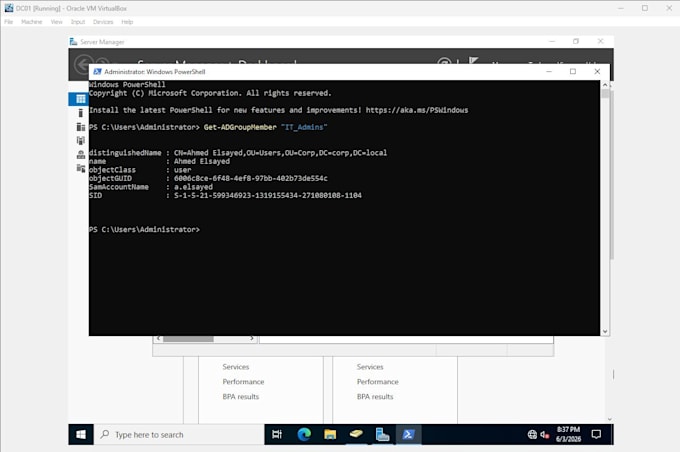Click Server Manager bottom scroll down arrow
The height and width of the screenshot is (452, 680).
coord(609,419)
